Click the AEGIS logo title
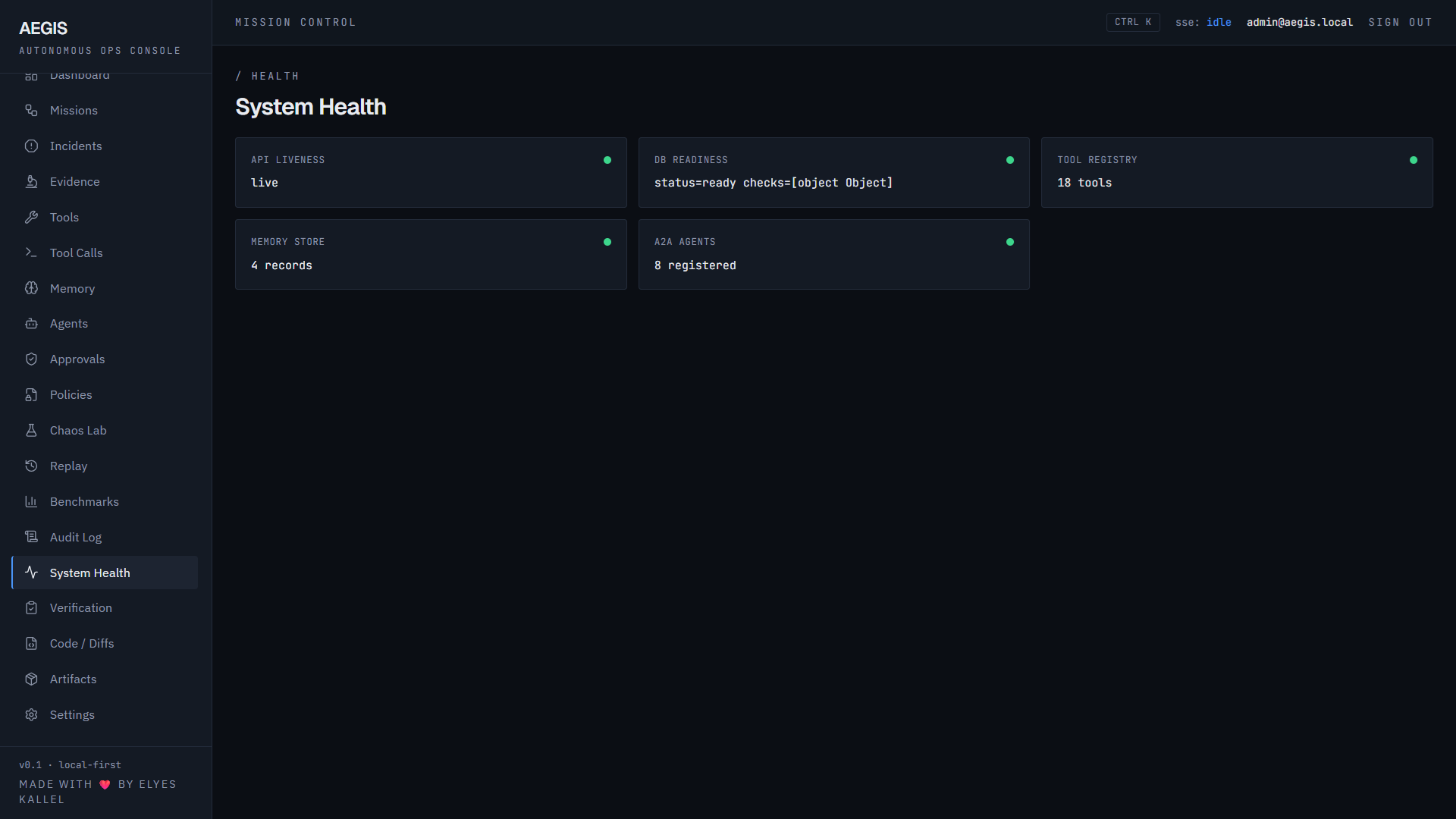The width and height of the screenshot is (1456, 819). click(x=43, y=28)
